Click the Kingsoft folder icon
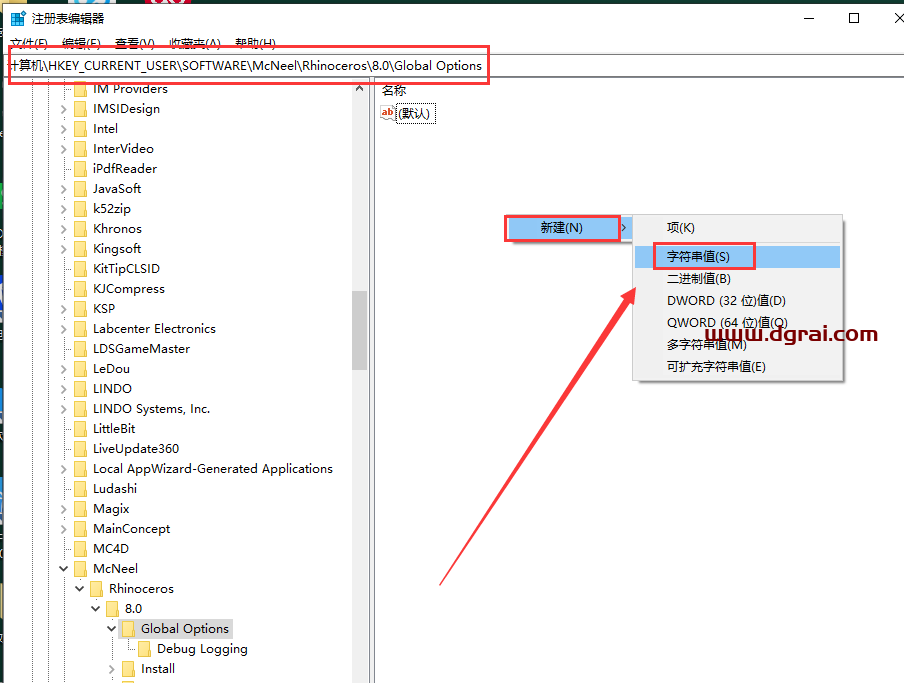Screen dimensions: 904x683 81,249
